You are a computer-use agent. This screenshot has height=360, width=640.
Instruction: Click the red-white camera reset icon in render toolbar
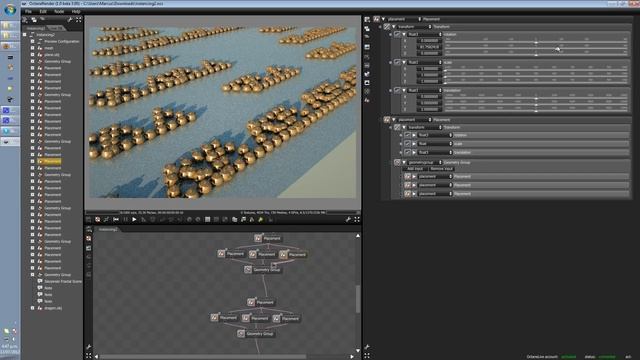click(x=98, y=220)
